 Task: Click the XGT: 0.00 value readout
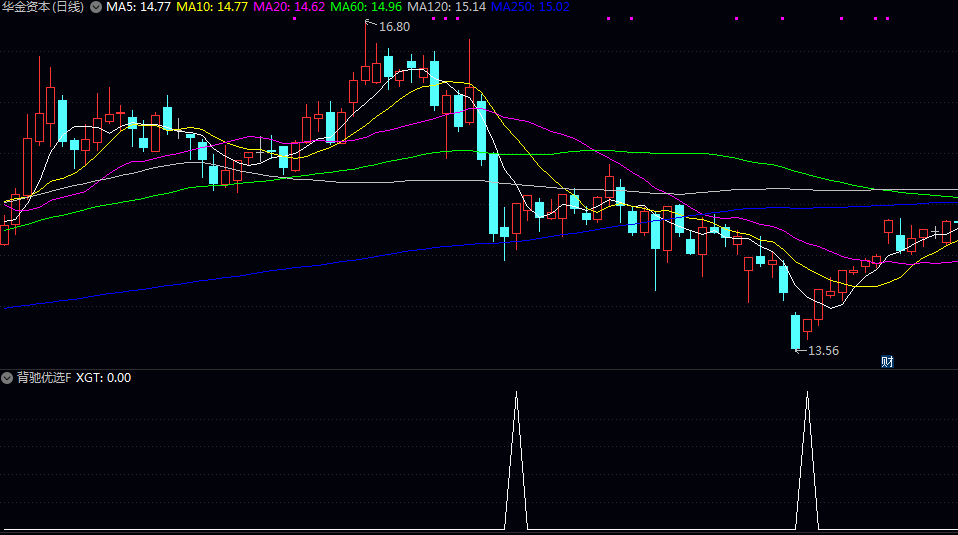pyautogui.click(x=104, y=378)
